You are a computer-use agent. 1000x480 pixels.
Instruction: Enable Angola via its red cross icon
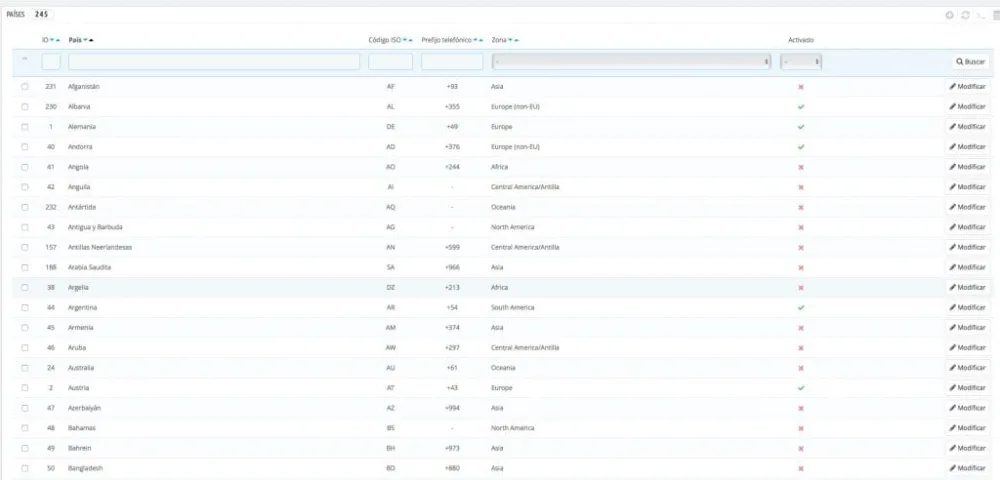pyautogui.click(x=801, y=167)
